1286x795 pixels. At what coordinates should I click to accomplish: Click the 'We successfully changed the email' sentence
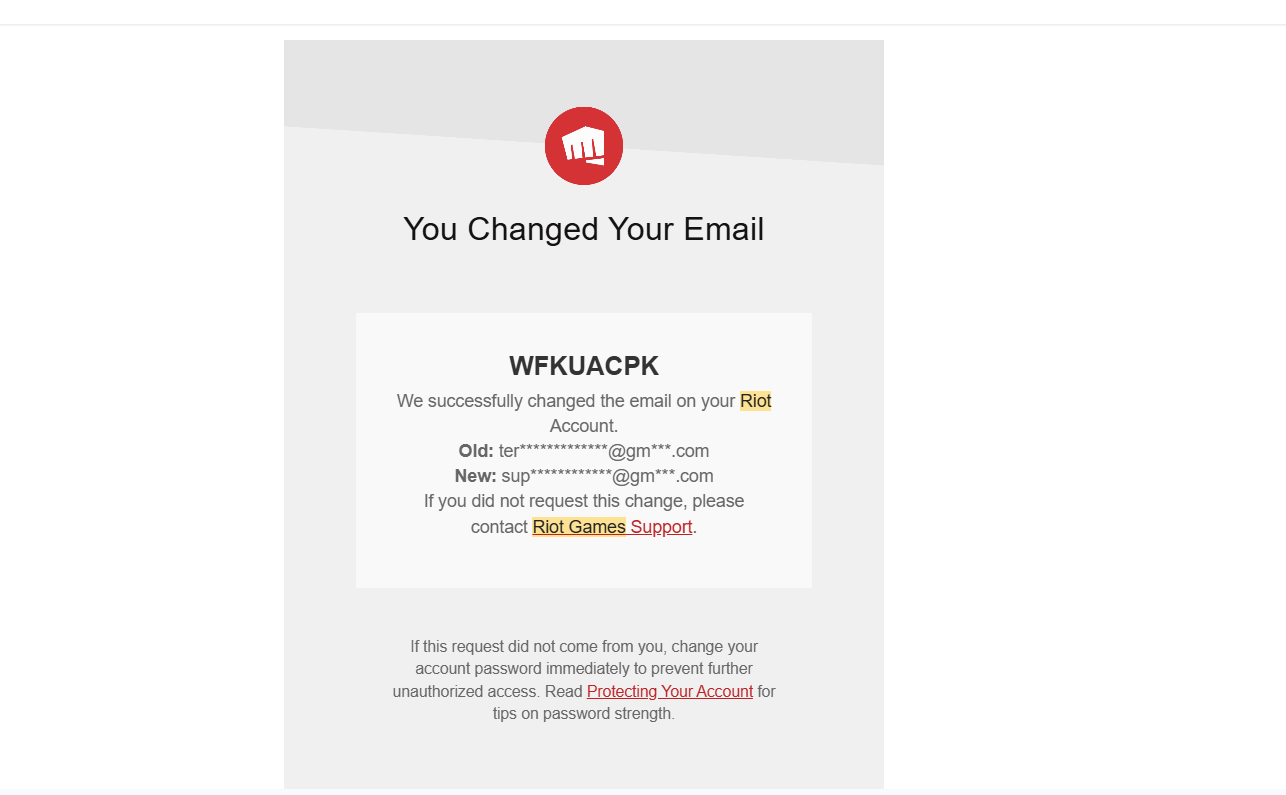tap(565, 401)
